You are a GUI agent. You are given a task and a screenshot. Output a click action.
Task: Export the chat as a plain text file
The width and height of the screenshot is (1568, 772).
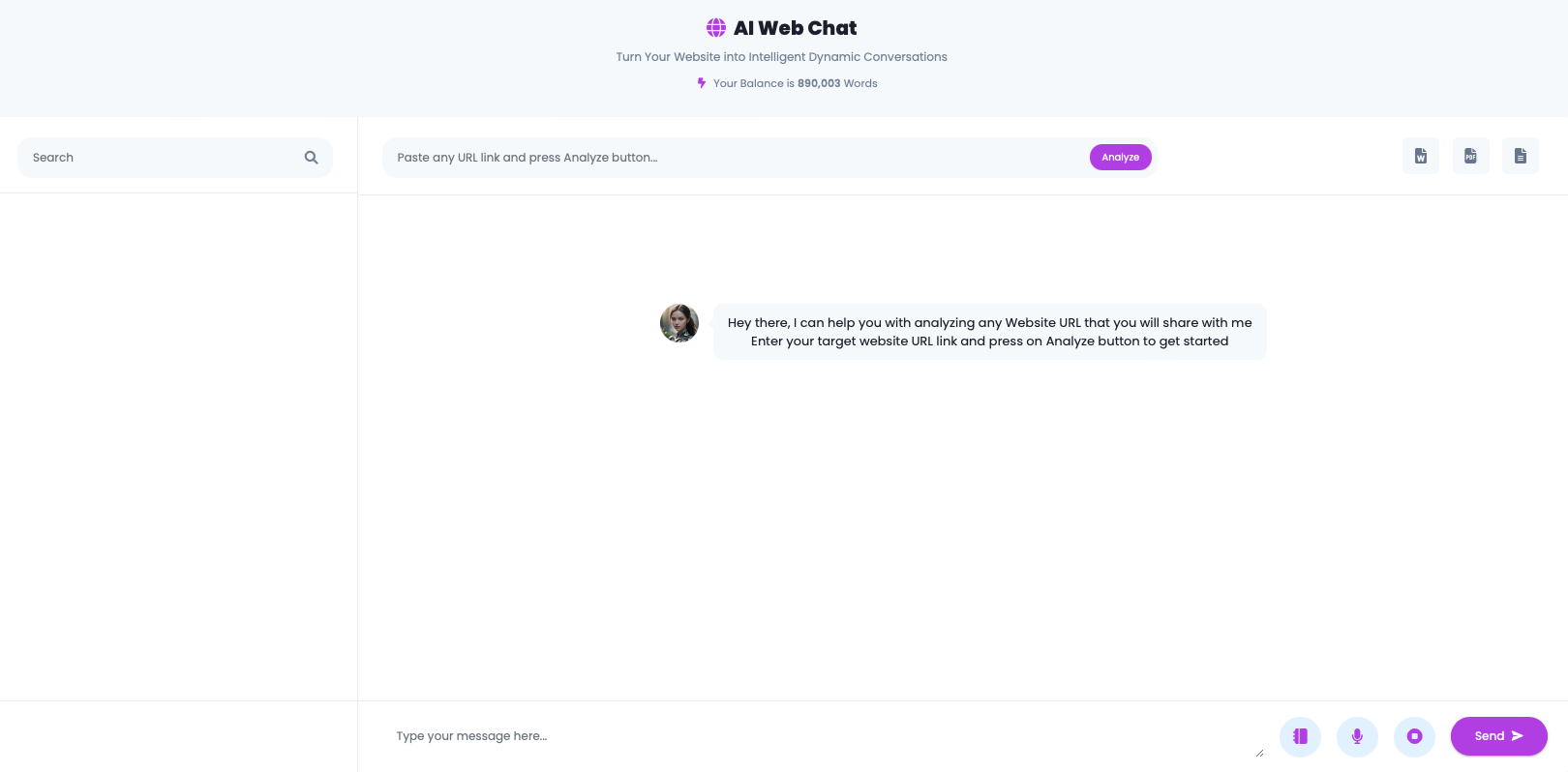[1521, 156]
